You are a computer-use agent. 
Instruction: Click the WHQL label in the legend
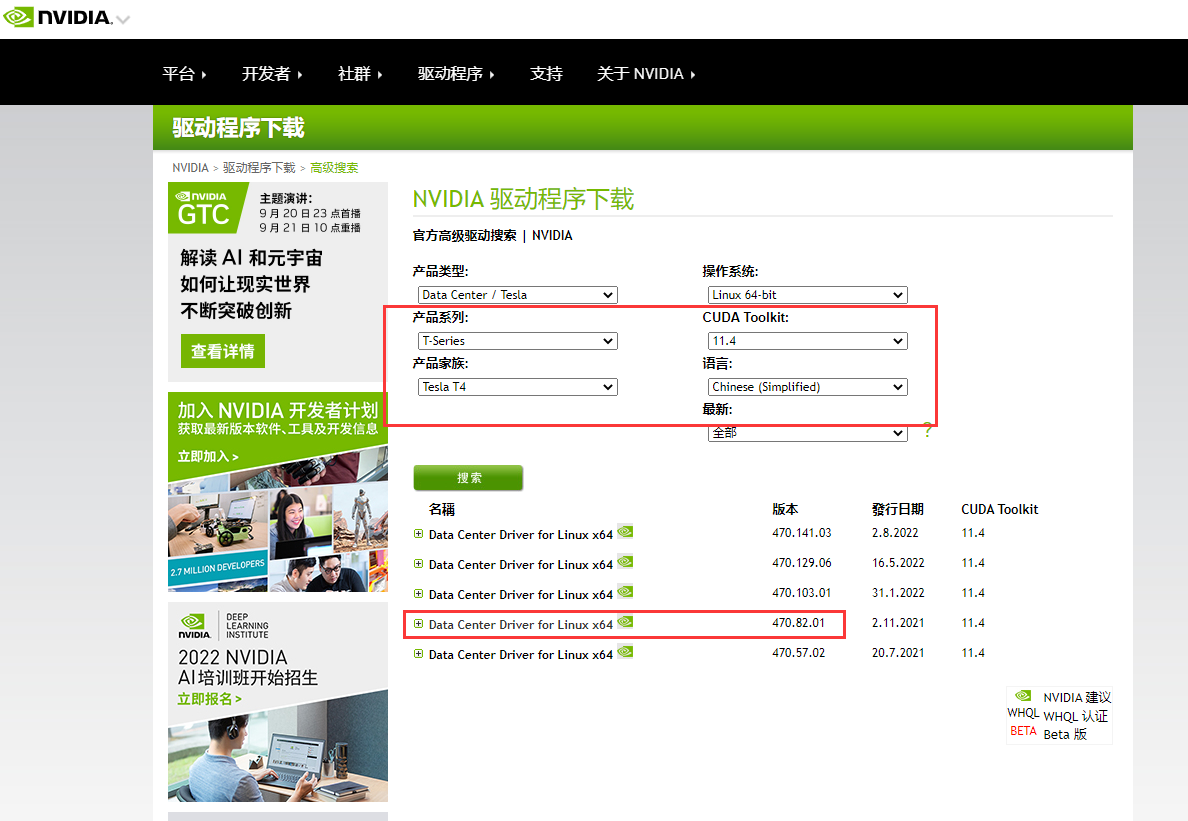1023,713
